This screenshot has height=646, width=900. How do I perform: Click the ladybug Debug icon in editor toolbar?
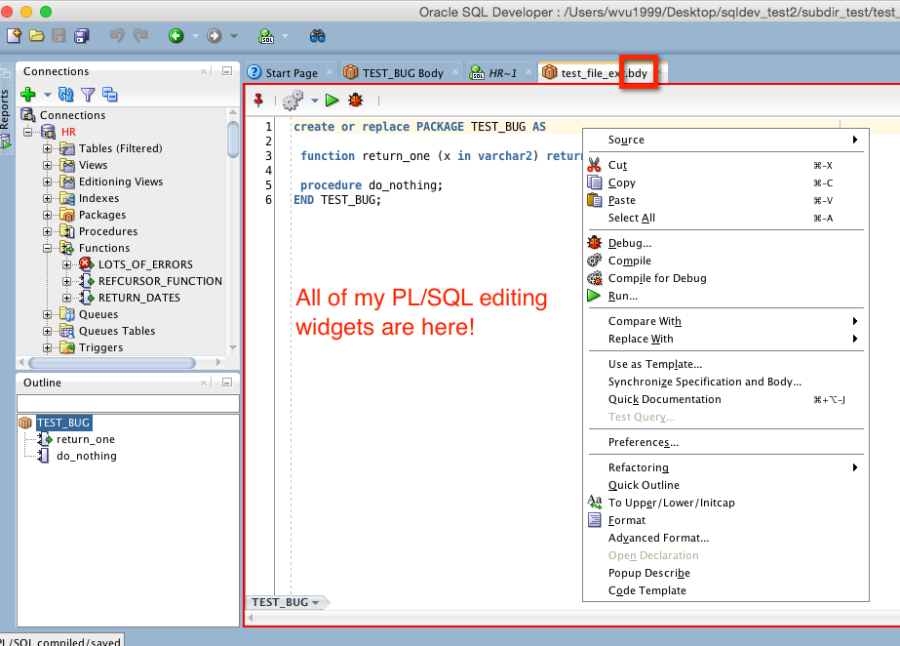click(x=356, y=100)
